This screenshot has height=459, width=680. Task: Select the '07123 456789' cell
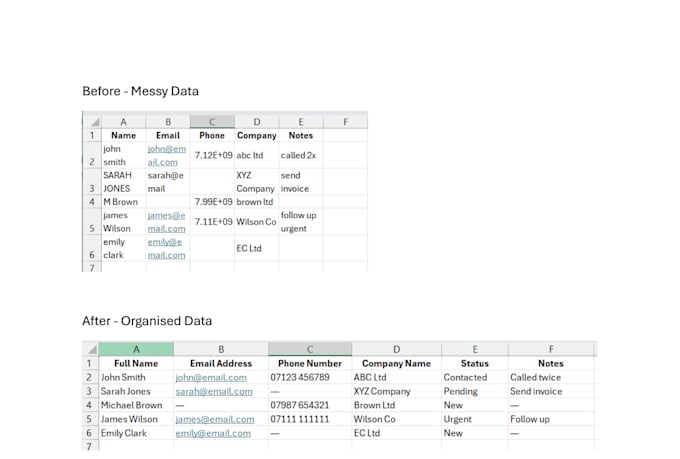coord(310,377)
